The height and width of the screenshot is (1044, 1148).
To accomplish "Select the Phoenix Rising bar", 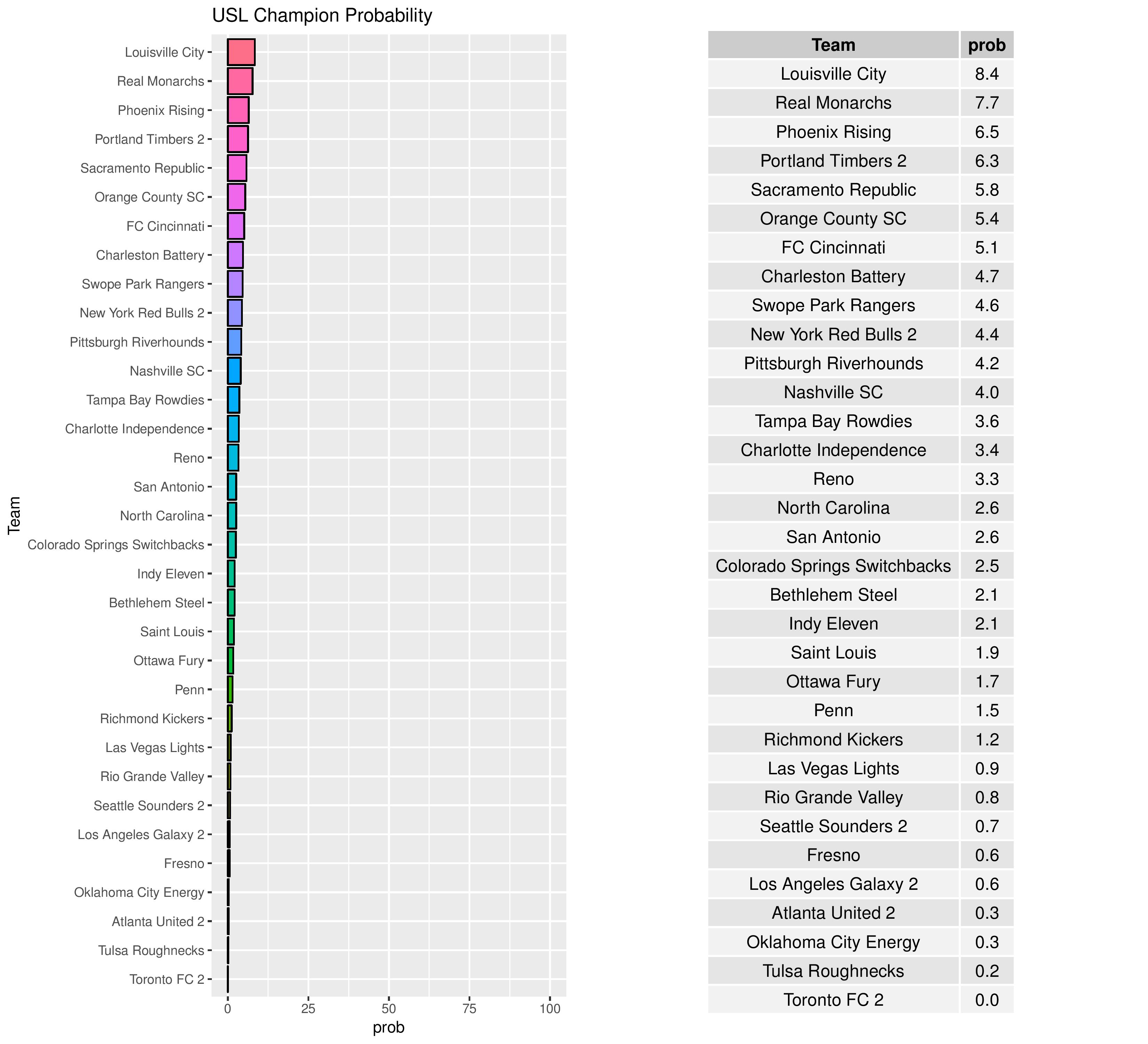I will 238,111.
